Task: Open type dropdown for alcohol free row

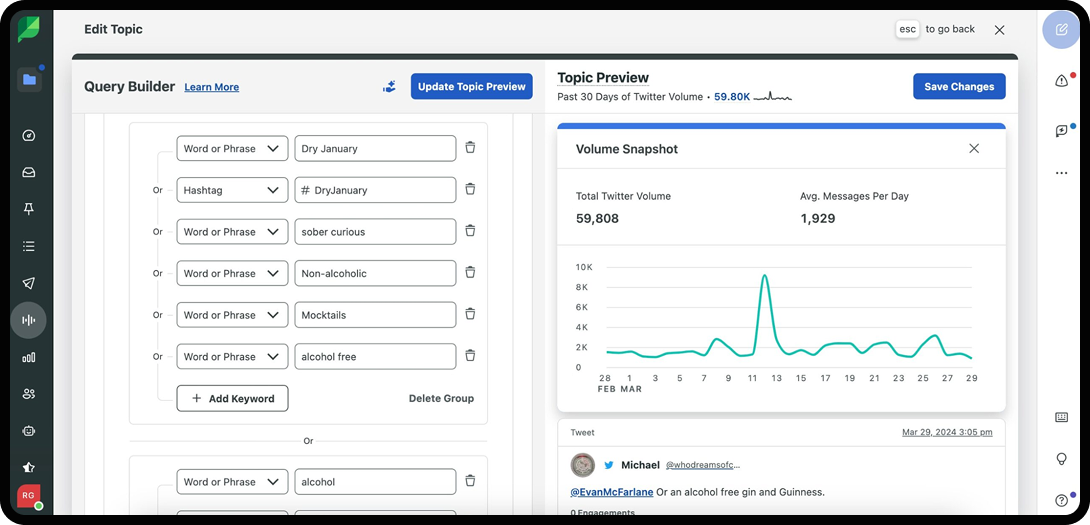Action: coord(232,357)
